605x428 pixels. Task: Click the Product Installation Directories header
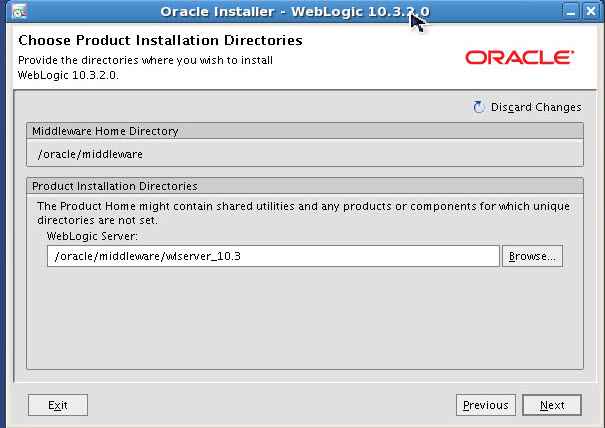point(114,186)
